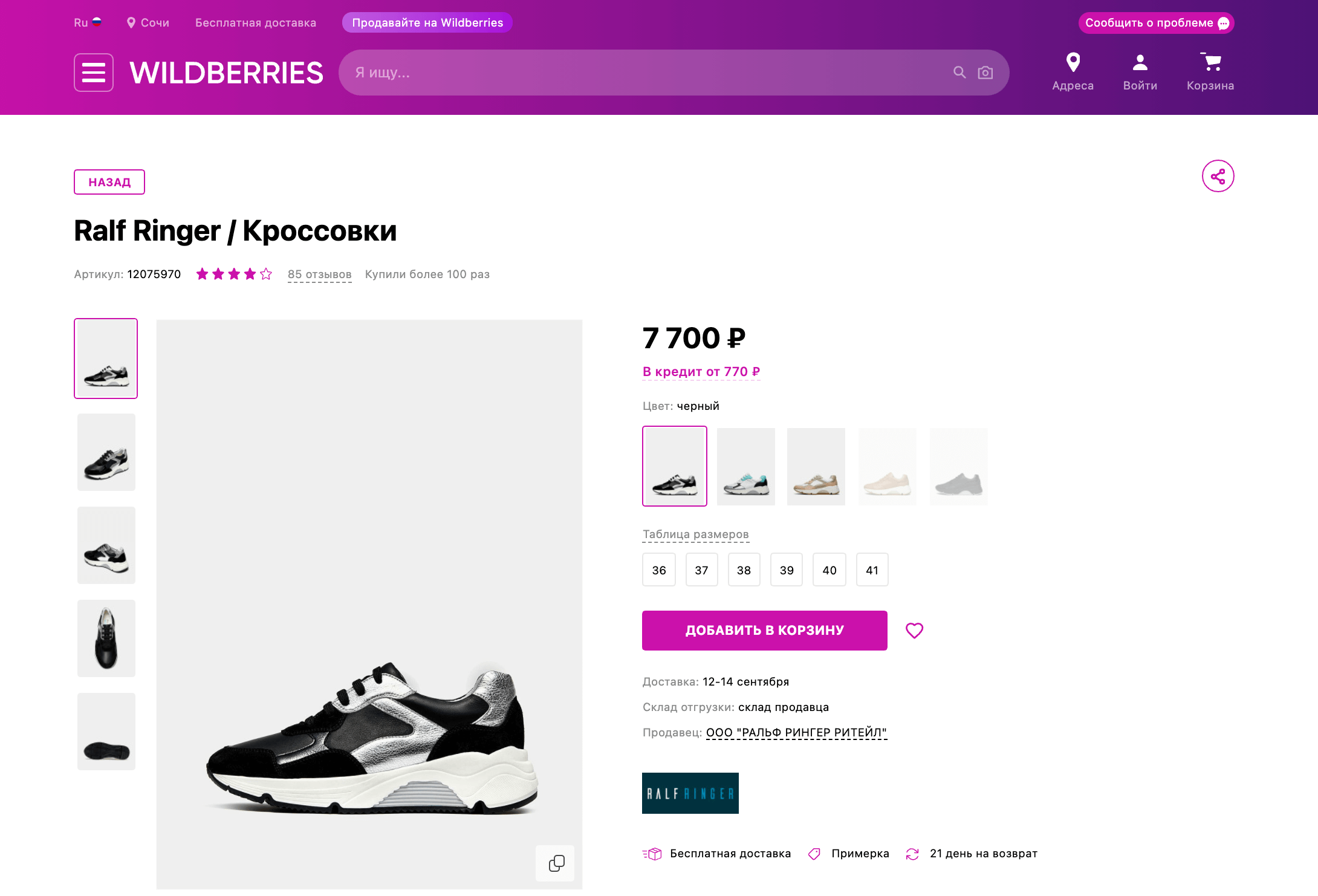This screenshot has width=1318, height=896.
Task: Open the Ru language selector
Action: pos(88,23)
